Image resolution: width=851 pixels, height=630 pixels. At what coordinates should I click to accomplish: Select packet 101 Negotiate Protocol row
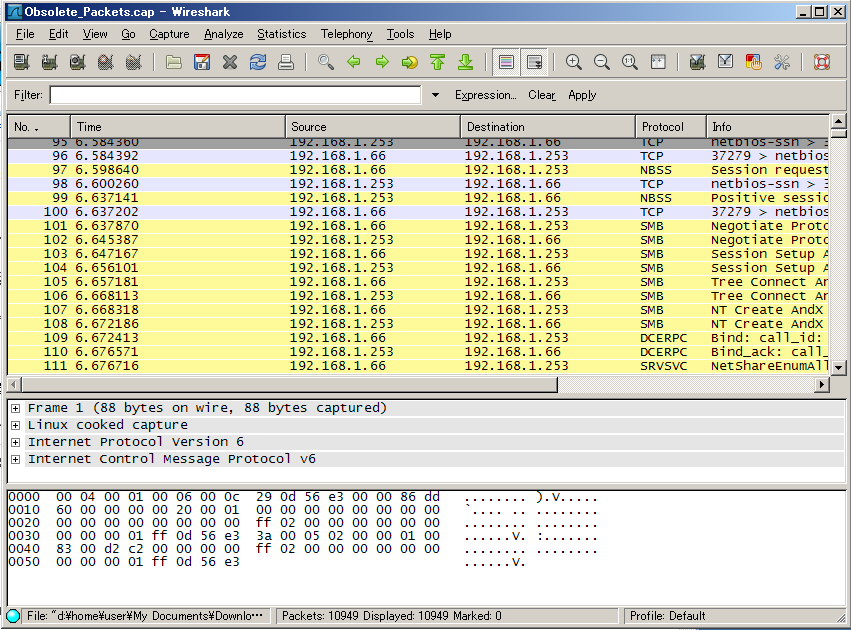pos(418,226)
